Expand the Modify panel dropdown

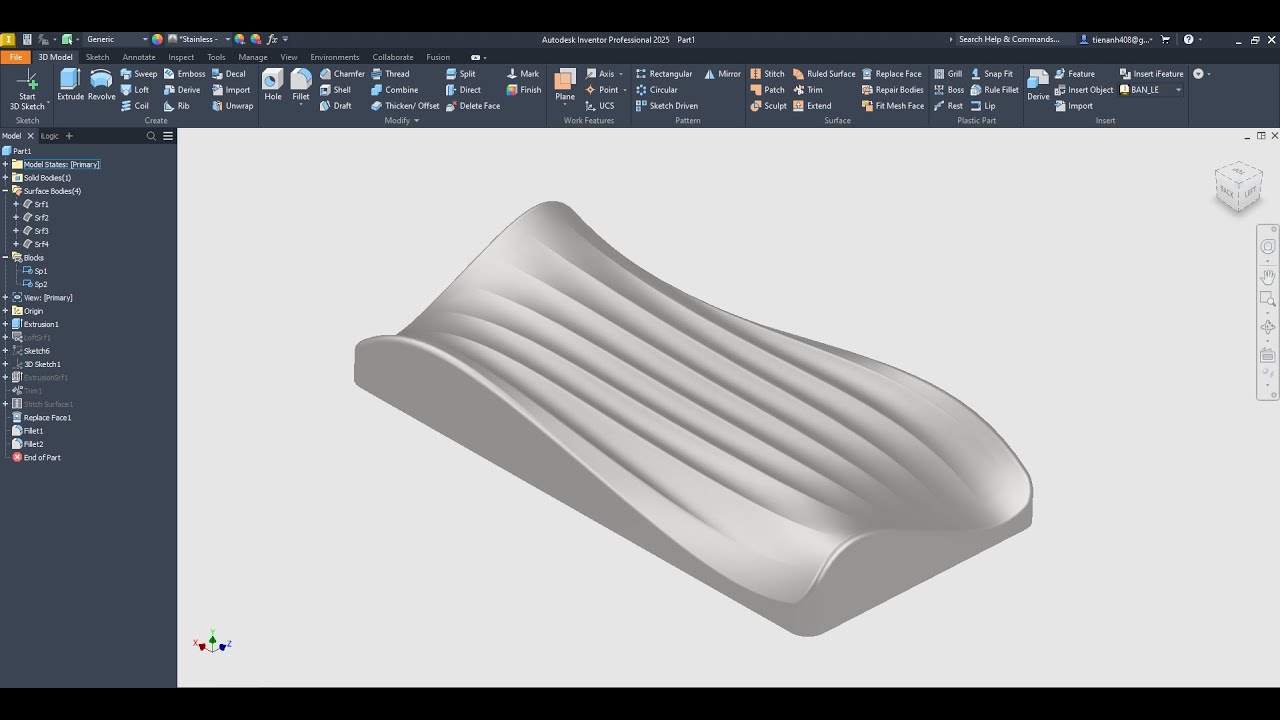(x=402, y=121)
